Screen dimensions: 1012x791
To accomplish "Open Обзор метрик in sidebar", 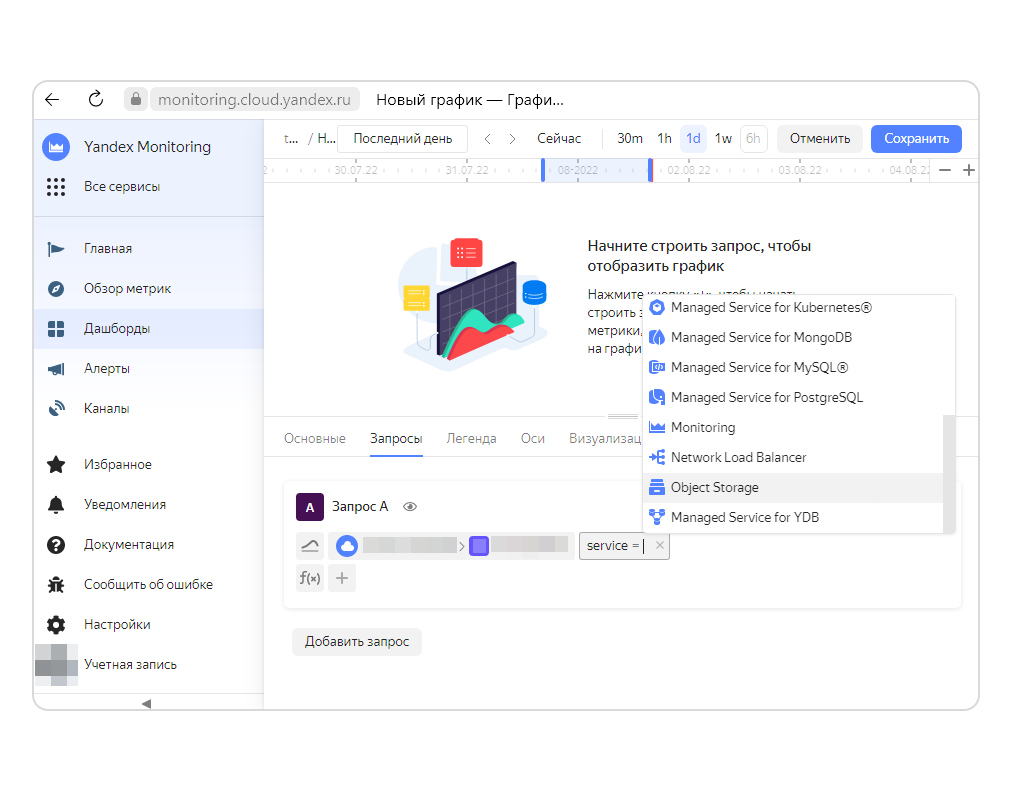I will point(148,289).
